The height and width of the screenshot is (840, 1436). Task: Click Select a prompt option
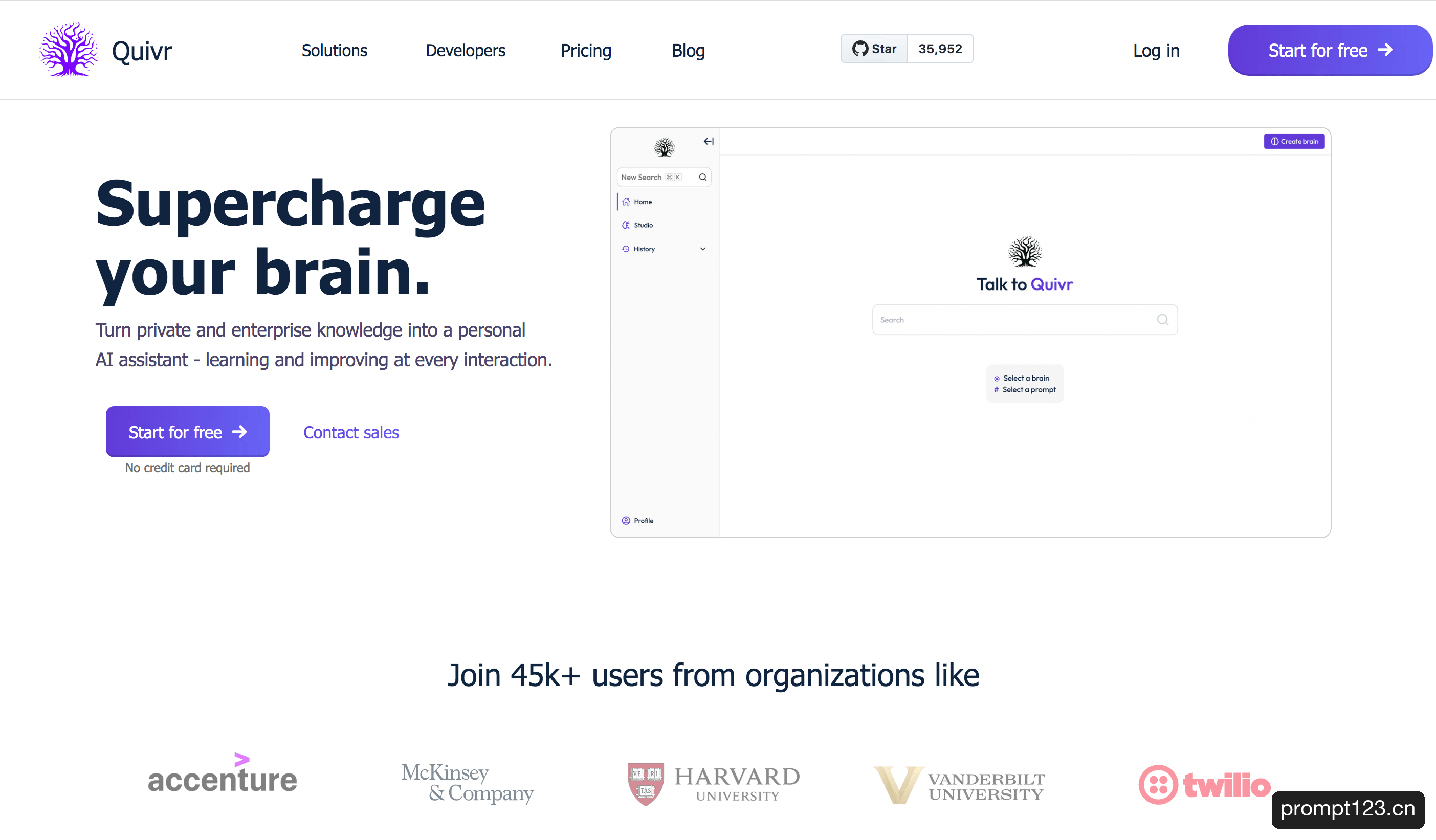1025,390
